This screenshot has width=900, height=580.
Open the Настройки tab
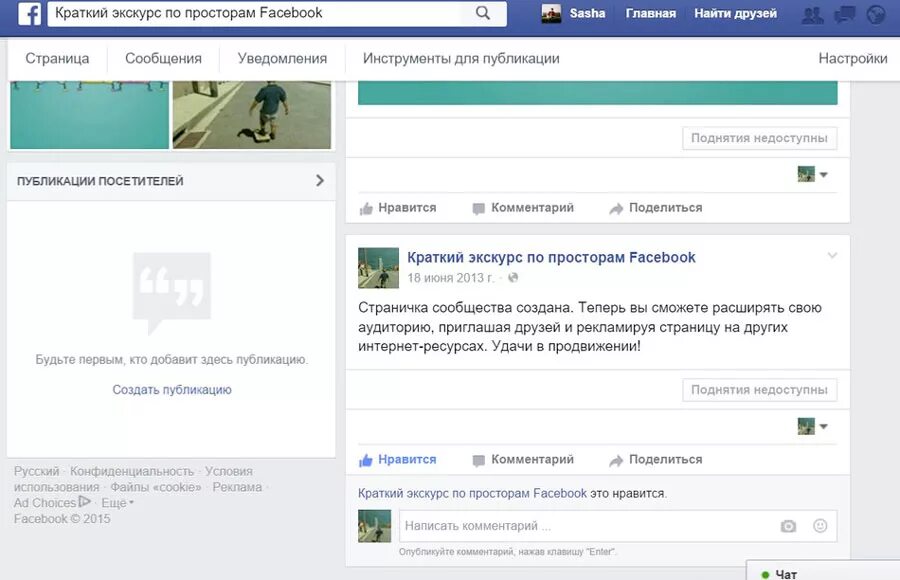tap(853, 59)
